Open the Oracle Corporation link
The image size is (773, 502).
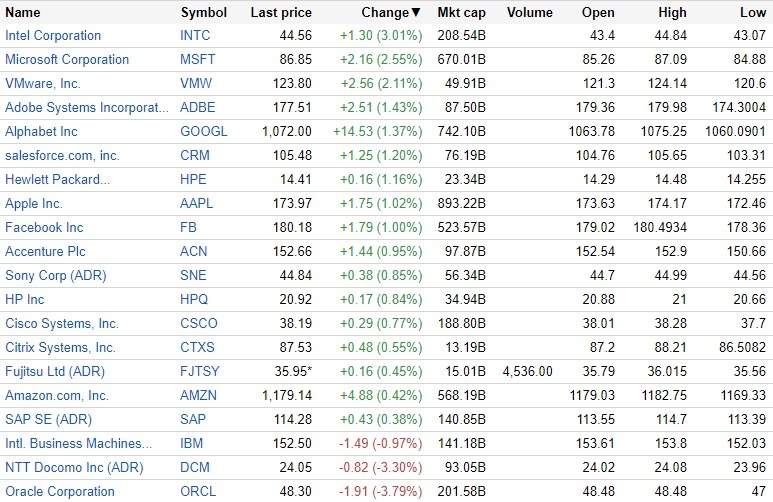pyautogui.click(x=60, y=492)
